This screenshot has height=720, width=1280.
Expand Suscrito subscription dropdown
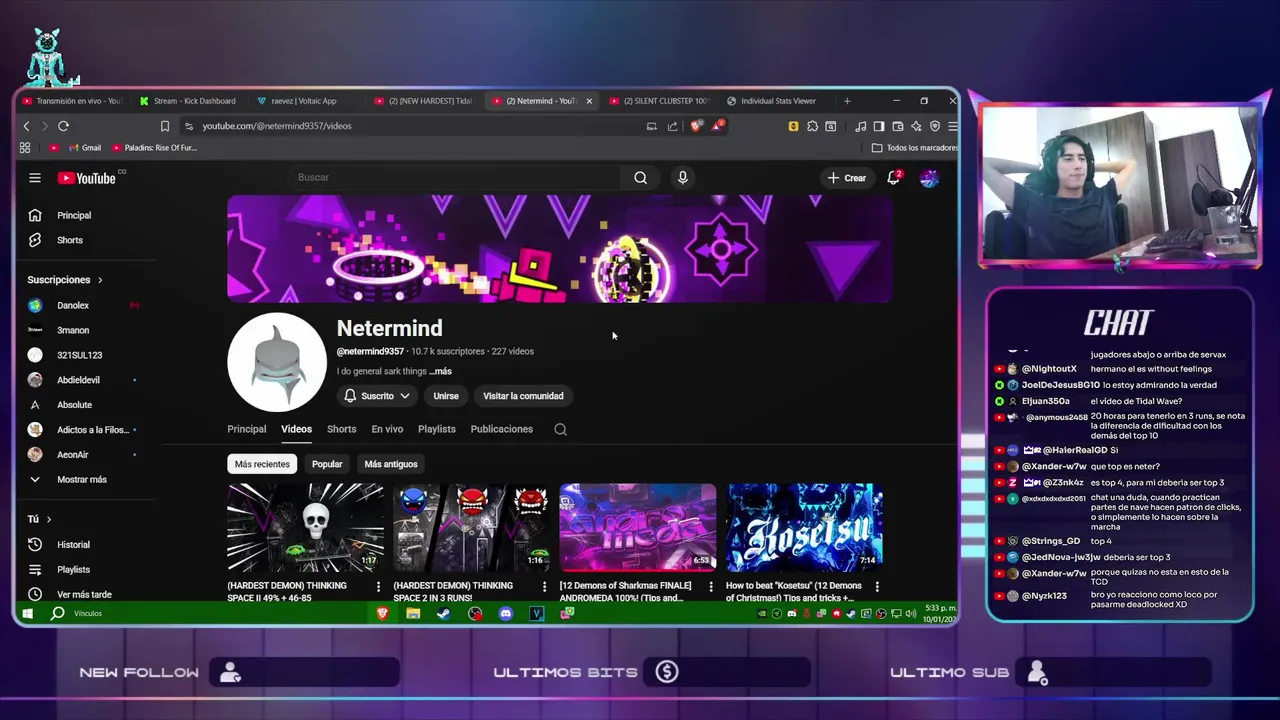point(377,396)
